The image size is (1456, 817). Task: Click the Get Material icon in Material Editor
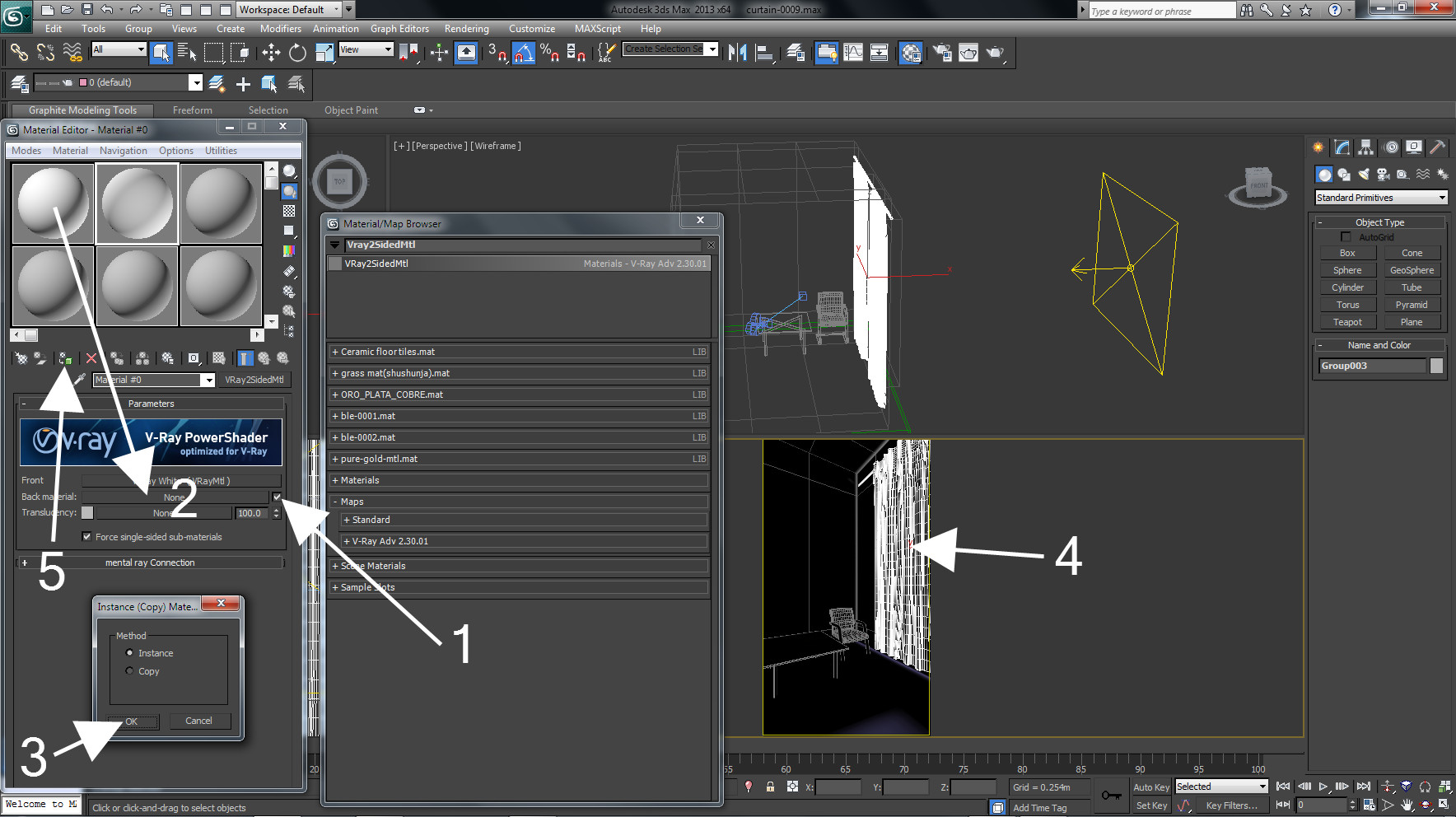pos(21,358)
